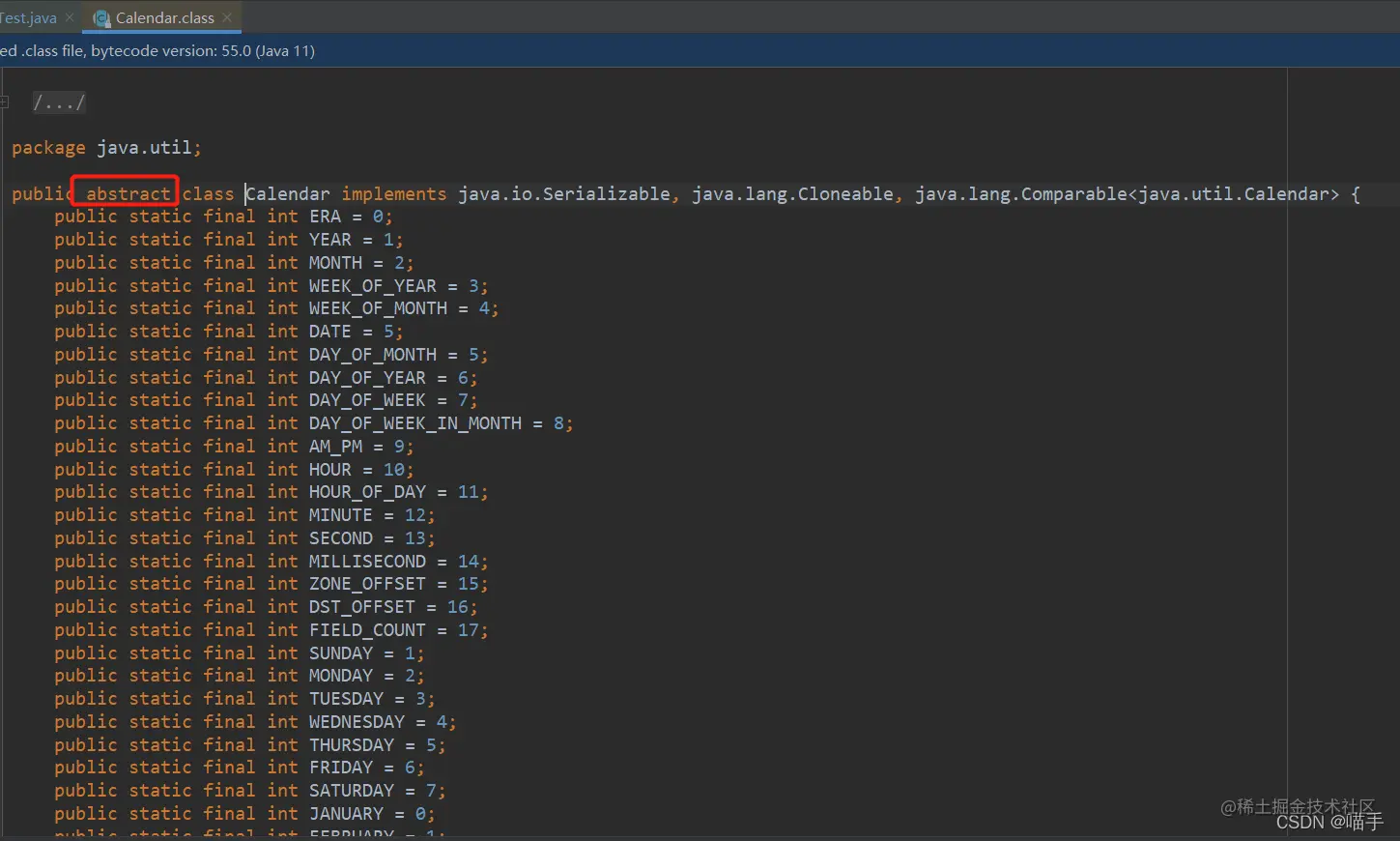The width and height of the screenshot is (1400, 841).
Task: Click the package java.util line
Action: 106,148
